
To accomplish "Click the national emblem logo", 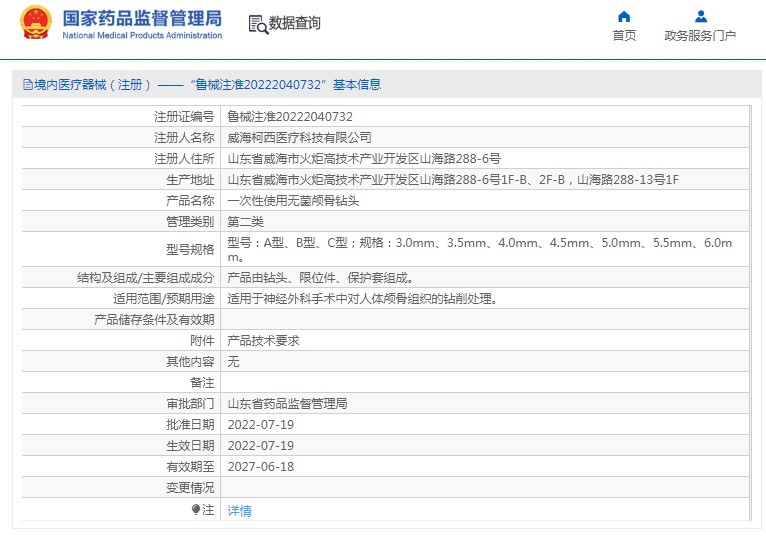I will 36,22.
